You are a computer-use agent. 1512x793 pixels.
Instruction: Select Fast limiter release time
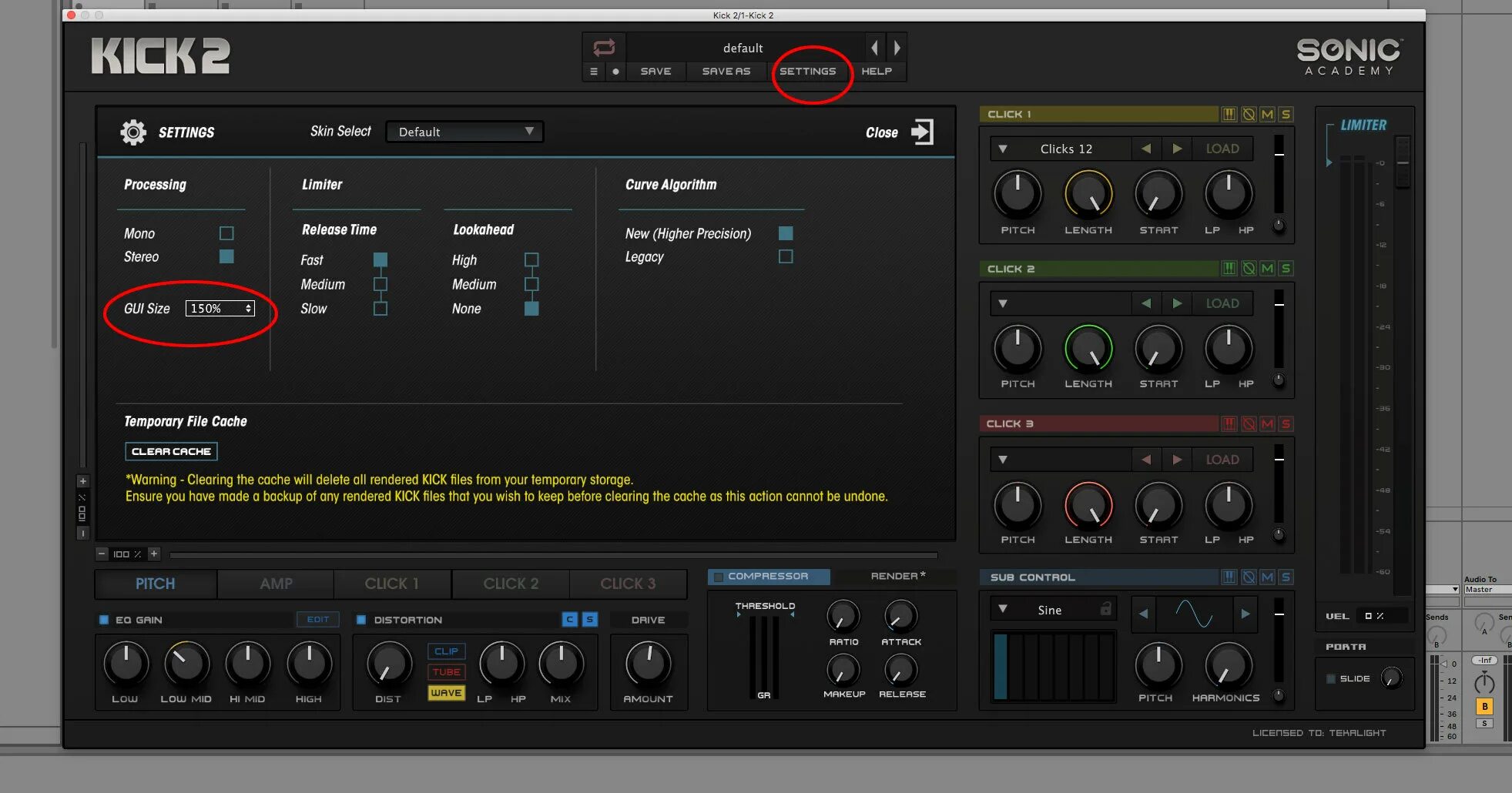click(x=381, y=259)
